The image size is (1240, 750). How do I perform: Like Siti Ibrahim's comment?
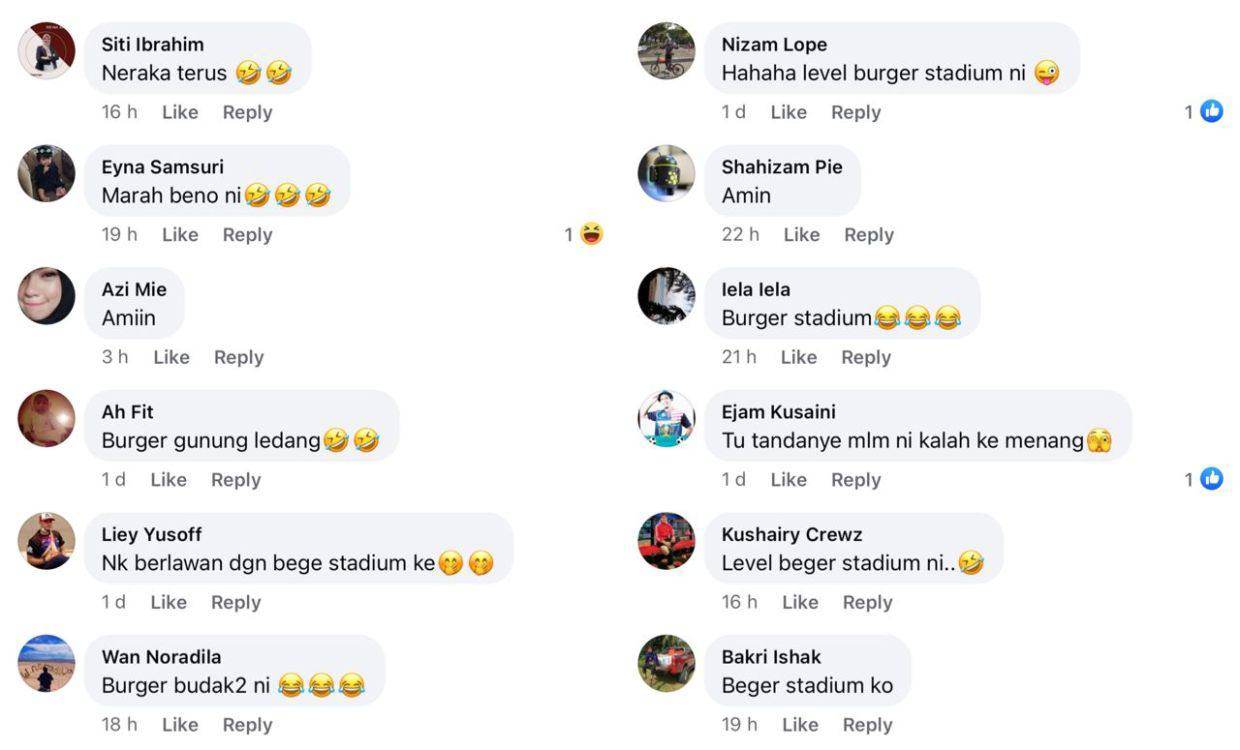(180, 112)
